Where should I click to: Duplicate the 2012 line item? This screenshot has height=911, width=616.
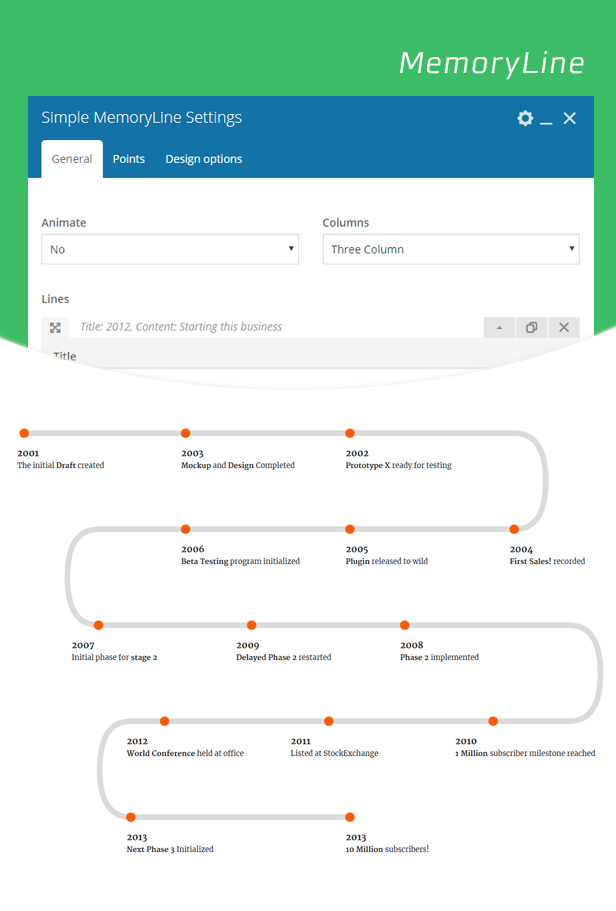click(x=532, y=327)
